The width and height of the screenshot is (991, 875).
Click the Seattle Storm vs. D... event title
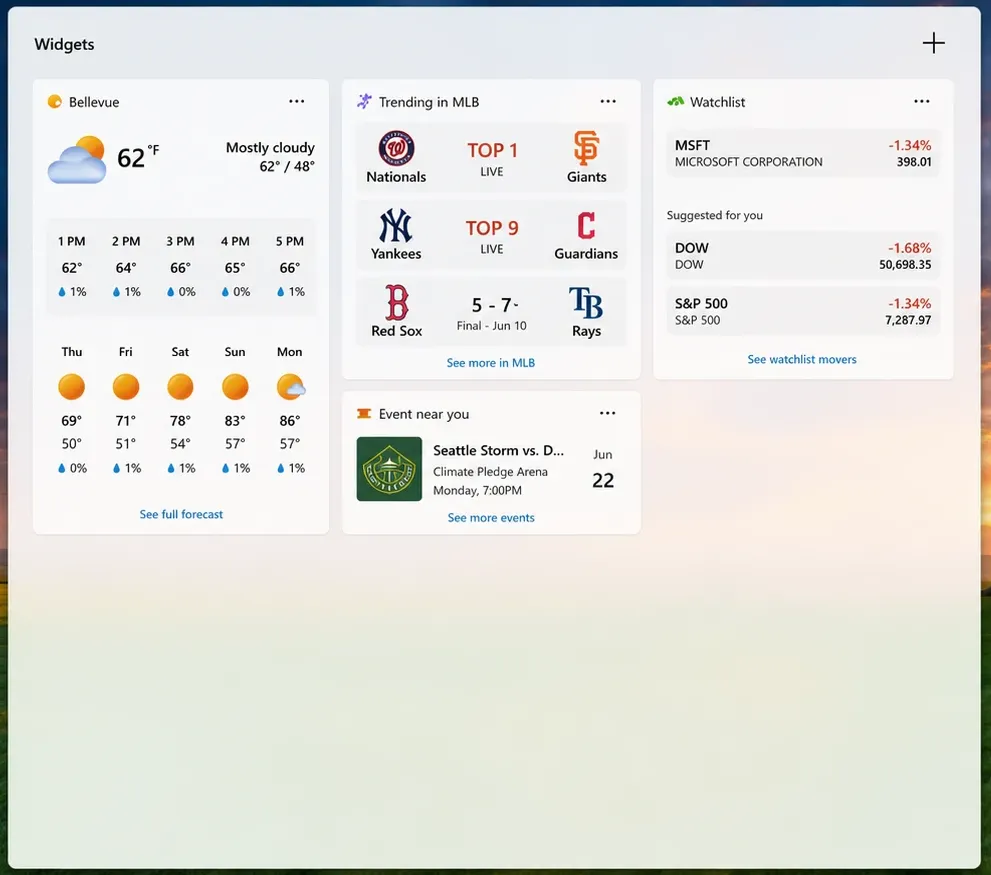pyautogui.click(x=498, y=450)
